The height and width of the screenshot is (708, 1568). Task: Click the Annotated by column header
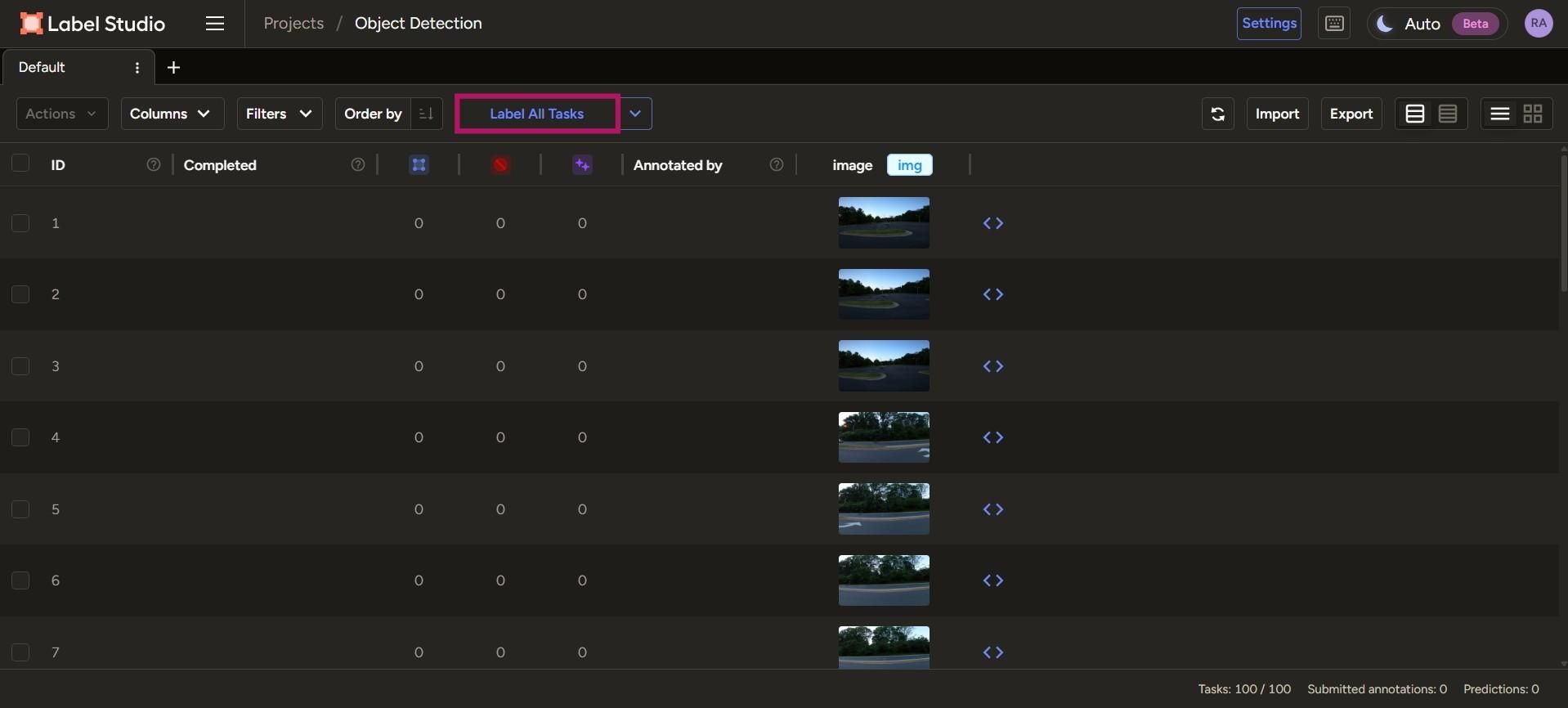pos(678,165)
